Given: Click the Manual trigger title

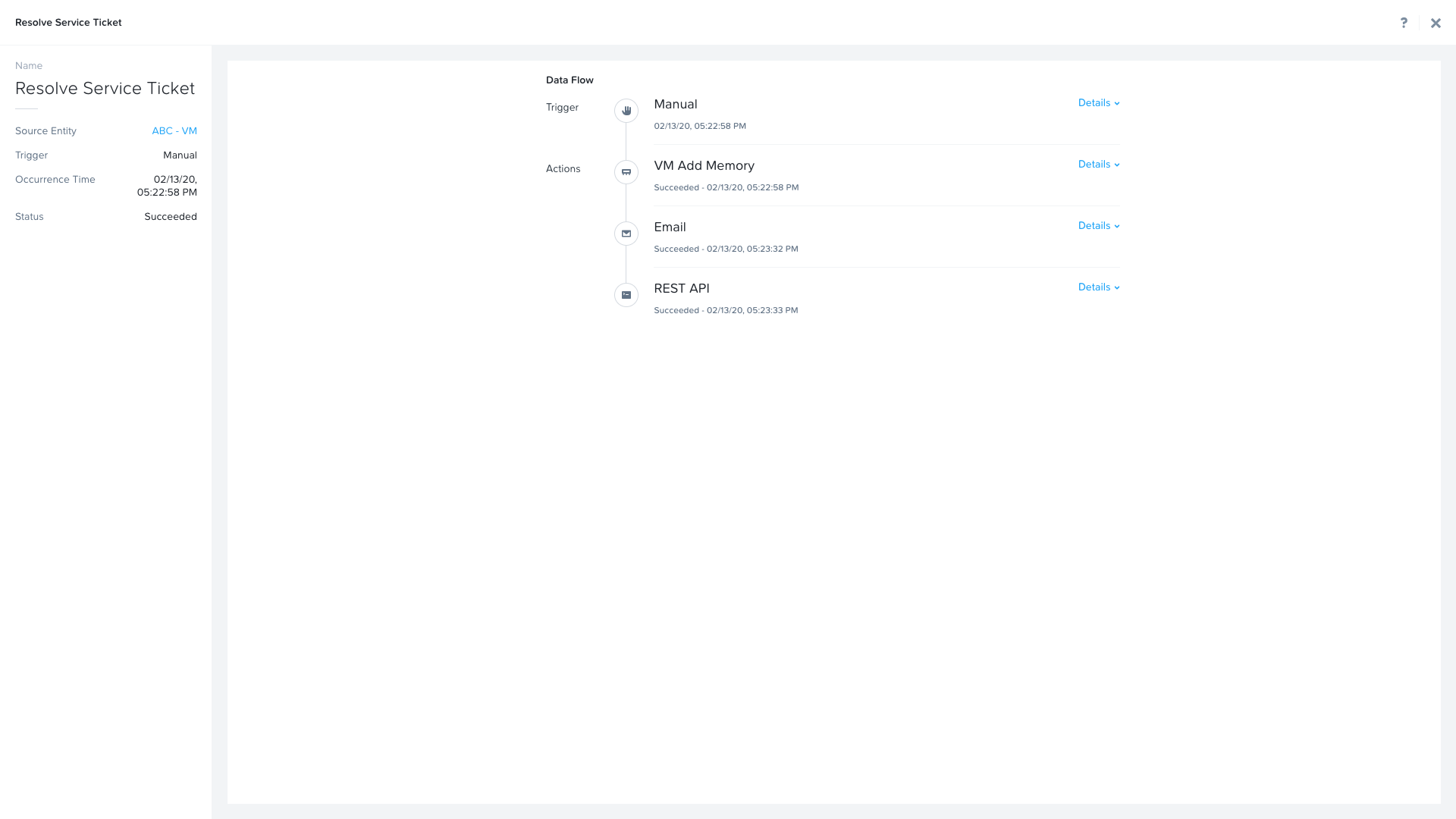Looking at the screenshot, I should (x=676, y=105).
